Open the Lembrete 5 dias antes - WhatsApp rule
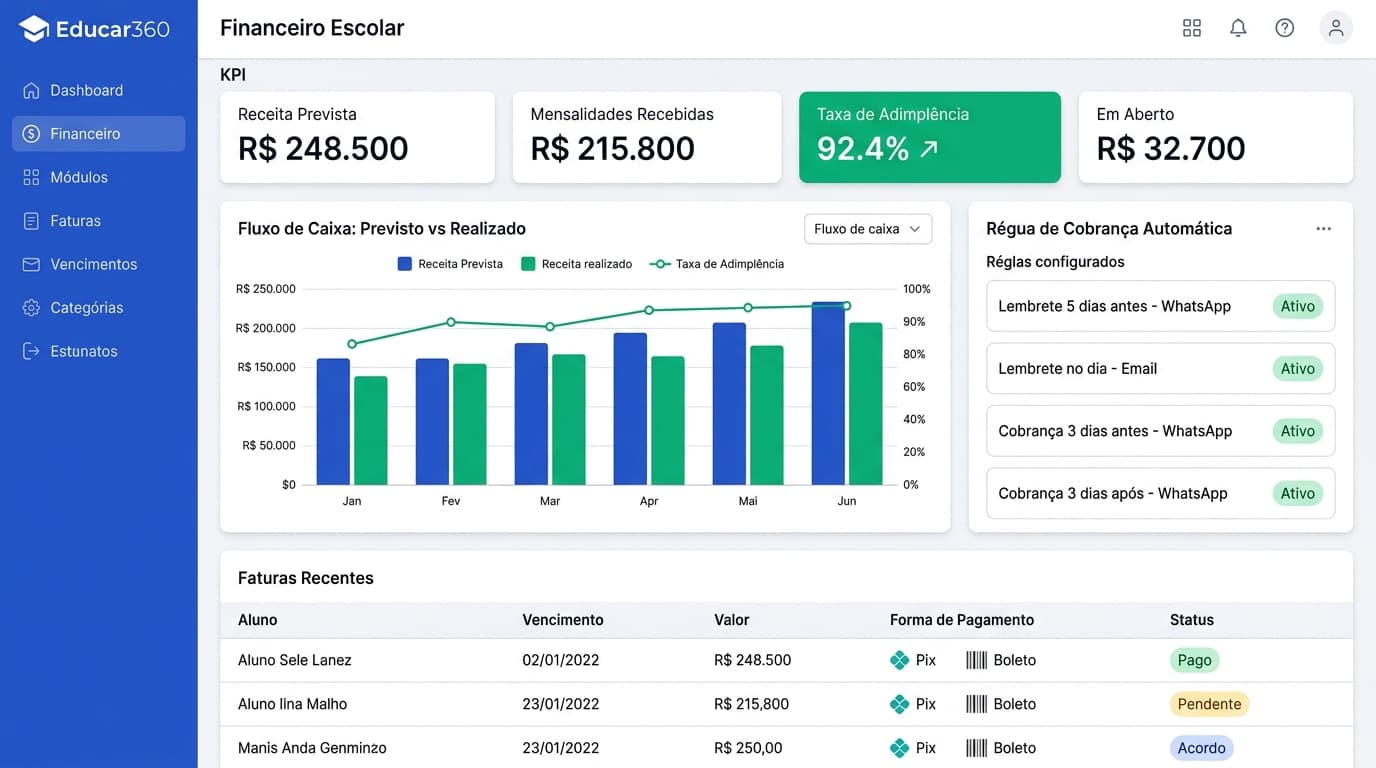This screenshot has height=768, width=1376. (1160, 306)
